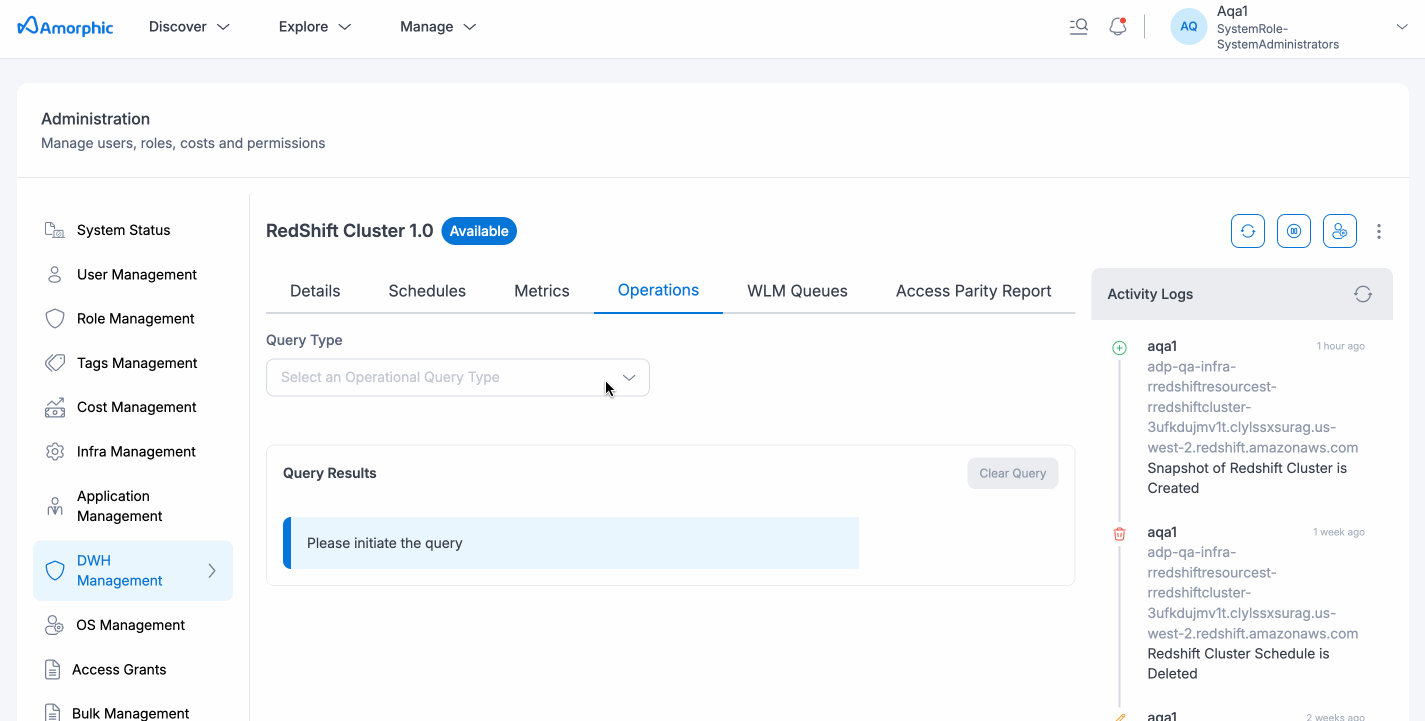
Task: Expand the user profile dropdown chevron
Action: 1402,27
